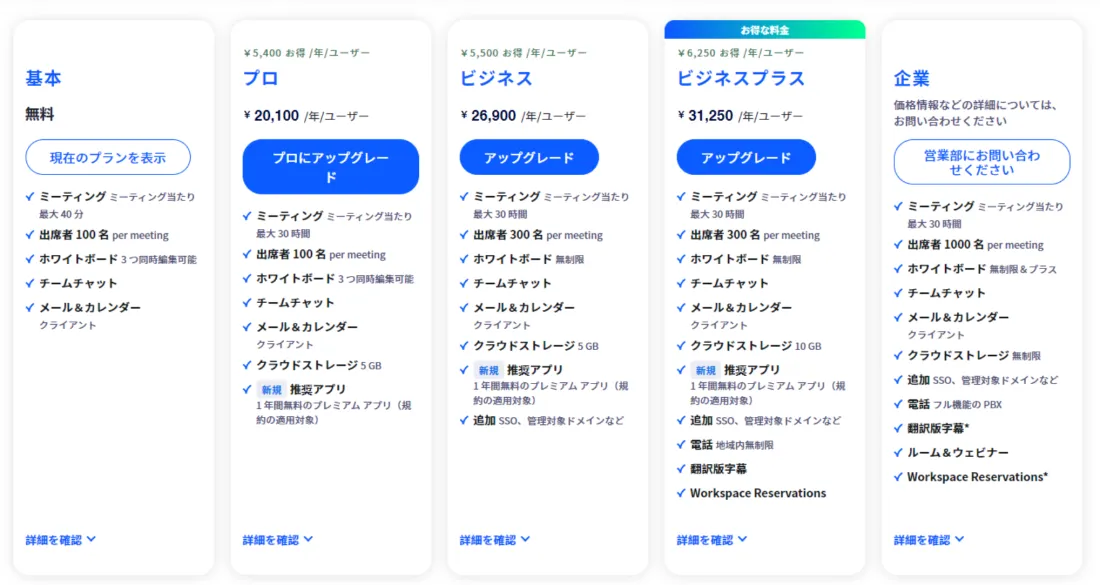Click 現在のプランを表示 button in 基本 plan

point(108,157)
